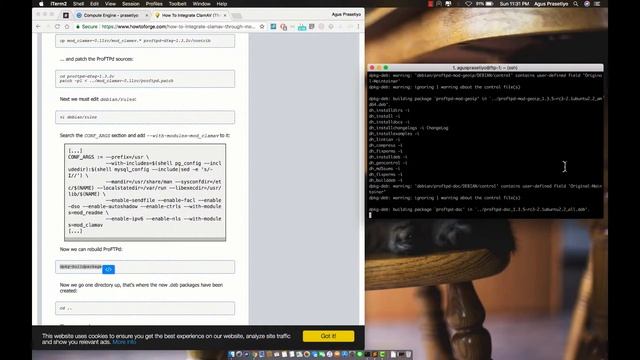Open Spotlight search magnifier

[x=576, y=4]
